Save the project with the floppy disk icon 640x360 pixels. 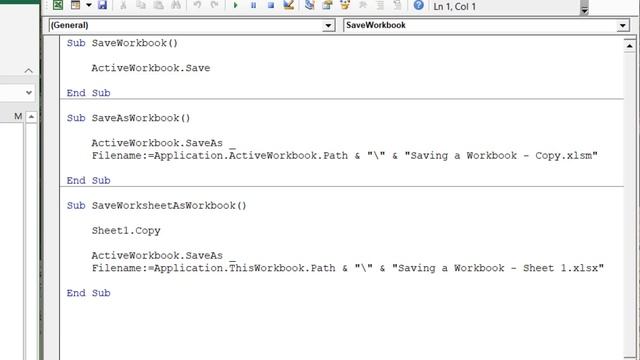tap(102, 5)
